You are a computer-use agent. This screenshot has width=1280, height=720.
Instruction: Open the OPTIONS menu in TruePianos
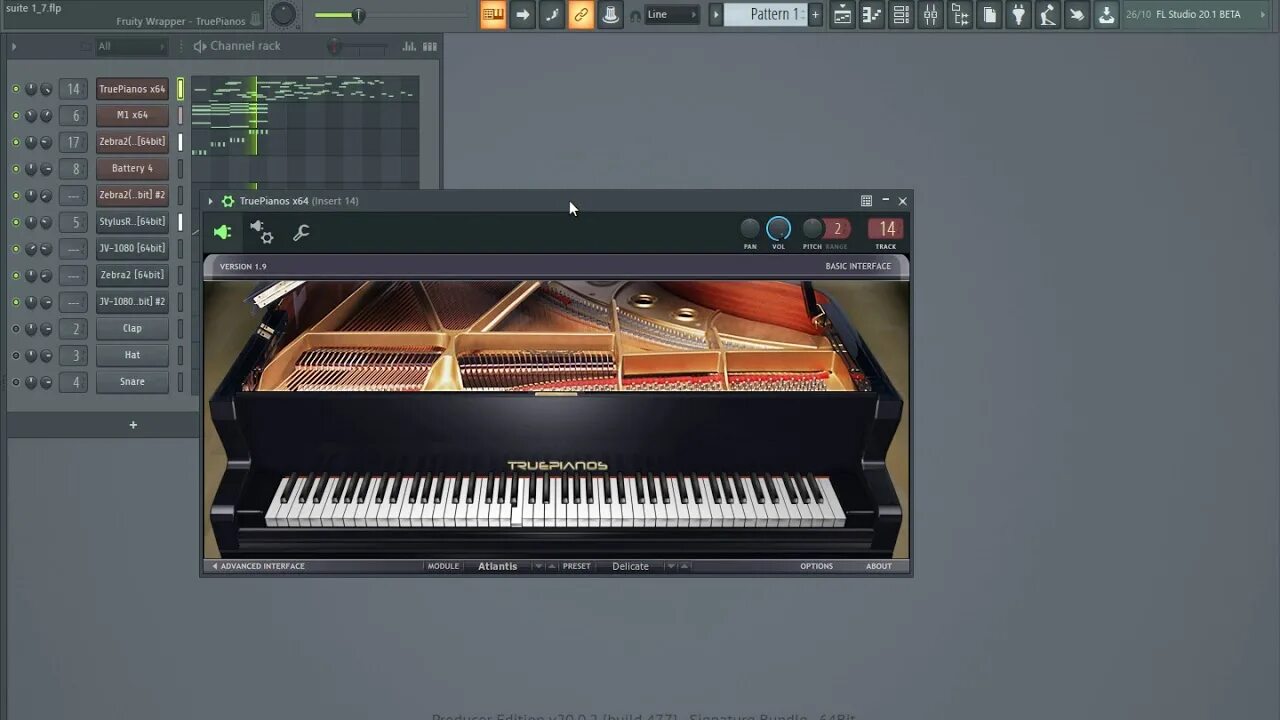coord(816,566)
